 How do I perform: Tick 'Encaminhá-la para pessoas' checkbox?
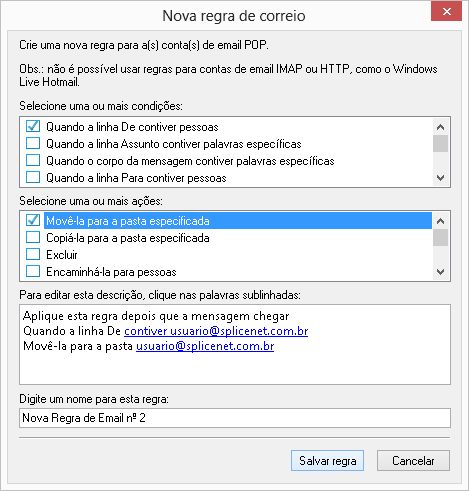tap(33, 272)
